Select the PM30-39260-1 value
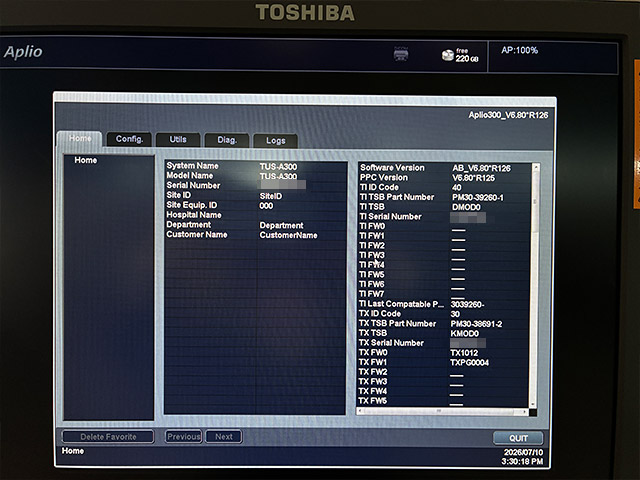 (478, 198)
